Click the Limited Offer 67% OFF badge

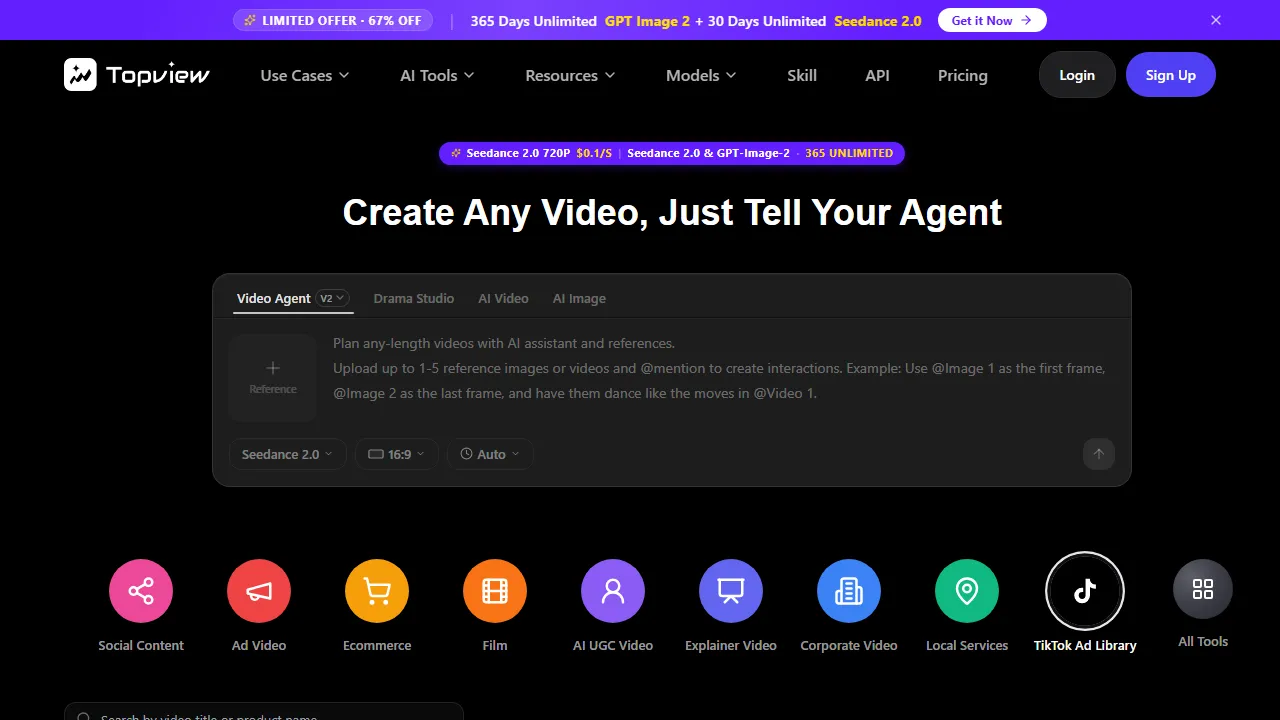click(x=333, y=20)
